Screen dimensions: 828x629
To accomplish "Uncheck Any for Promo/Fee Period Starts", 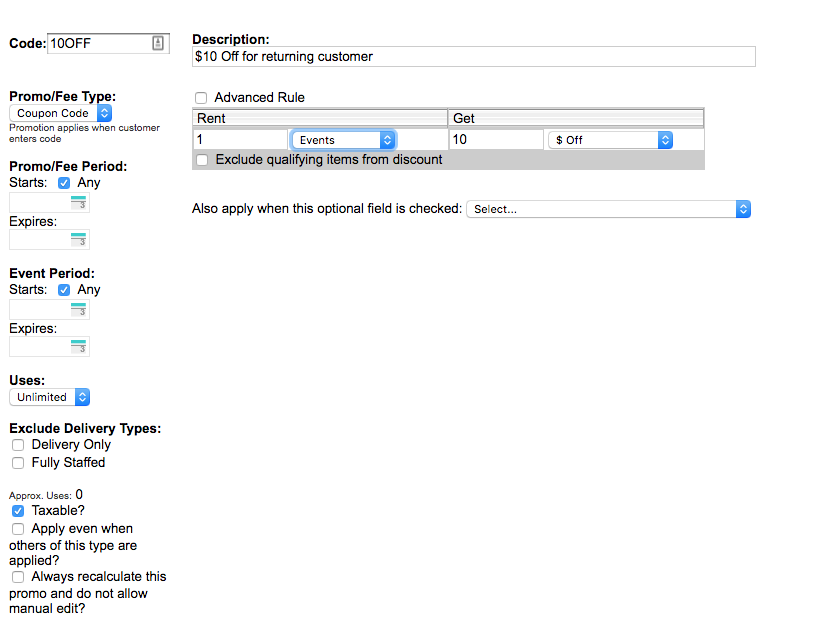I will [x=65, y=184].
